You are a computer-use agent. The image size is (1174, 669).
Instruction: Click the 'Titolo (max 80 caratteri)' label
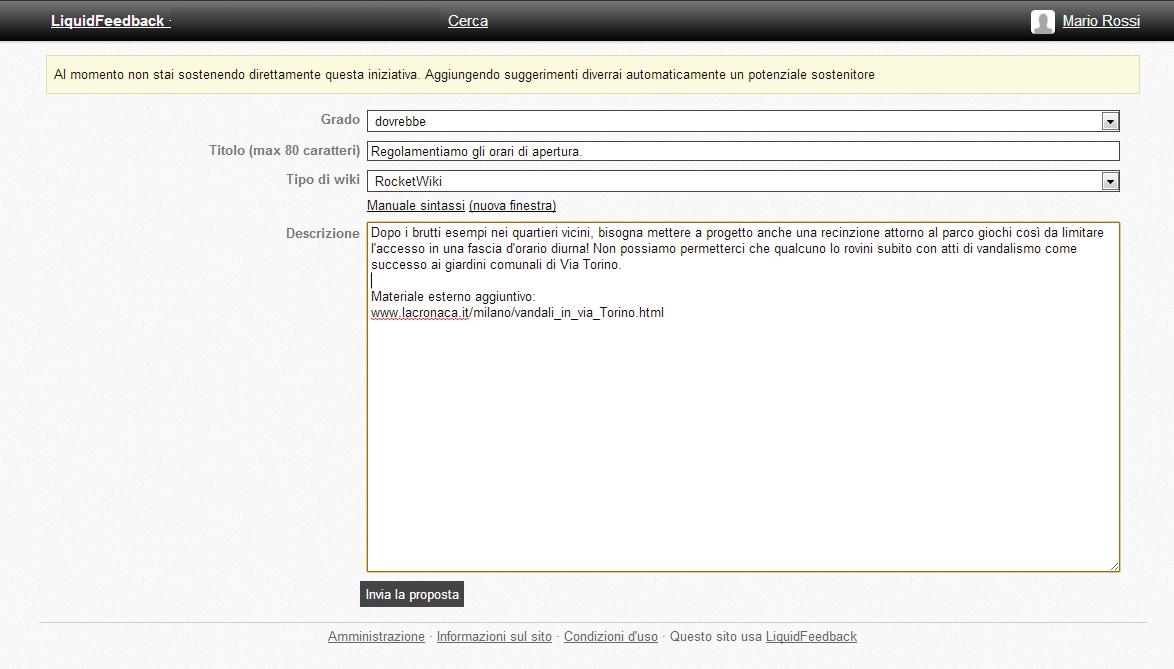(x=284, y=151)
